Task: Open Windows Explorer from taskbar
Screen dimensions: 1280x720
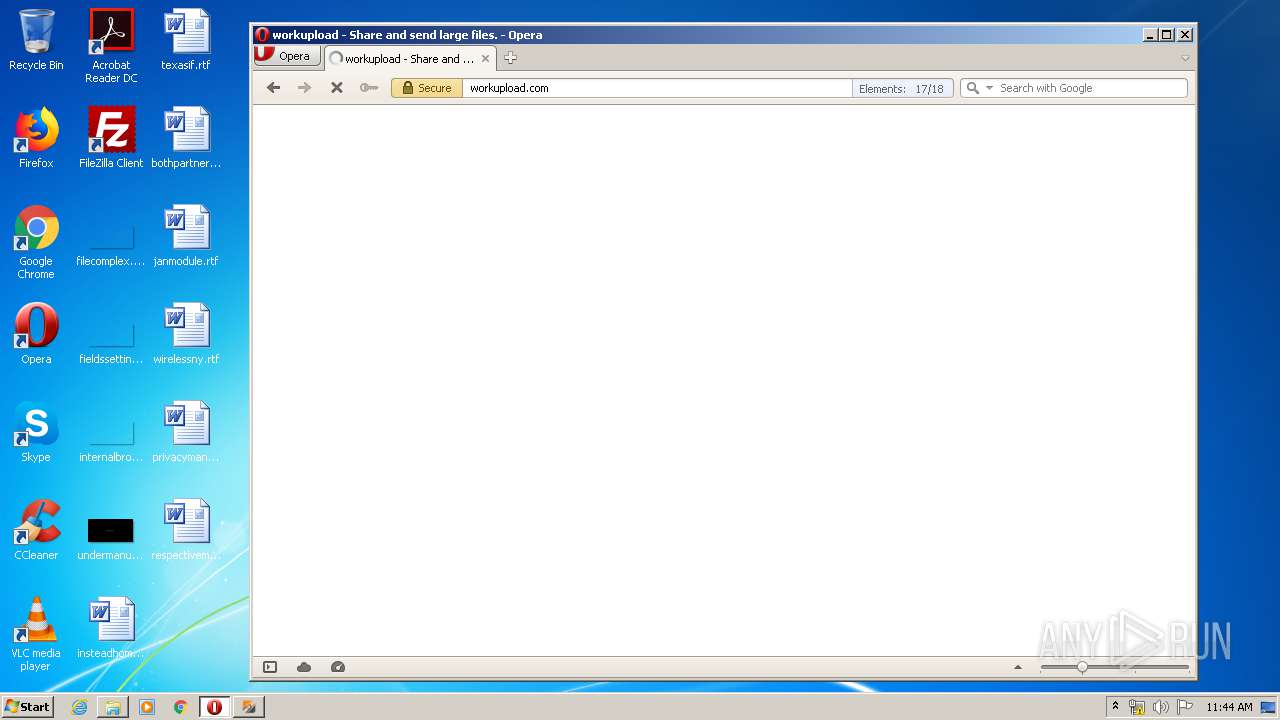Action: [113, 707]
